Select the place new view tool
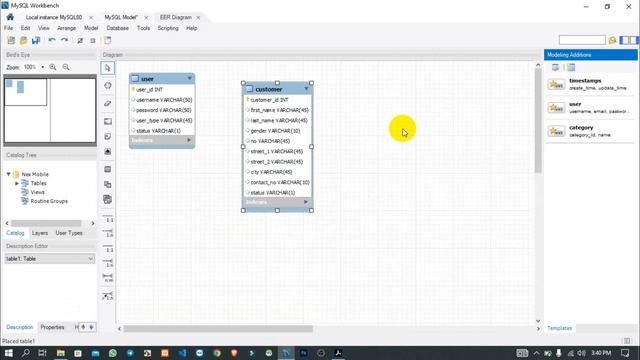Image resolution: width=640 pixels, height=360 pixels. 108,184
